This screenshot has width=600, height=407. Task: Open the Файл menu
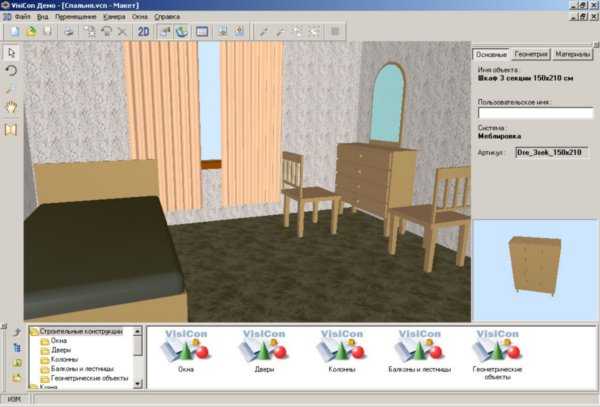pyautogui.click(x=23, y=17)
